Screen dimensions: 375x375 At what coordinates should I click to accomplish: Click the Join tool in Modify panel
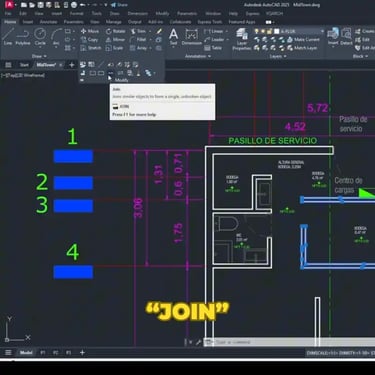pos(111,73)
